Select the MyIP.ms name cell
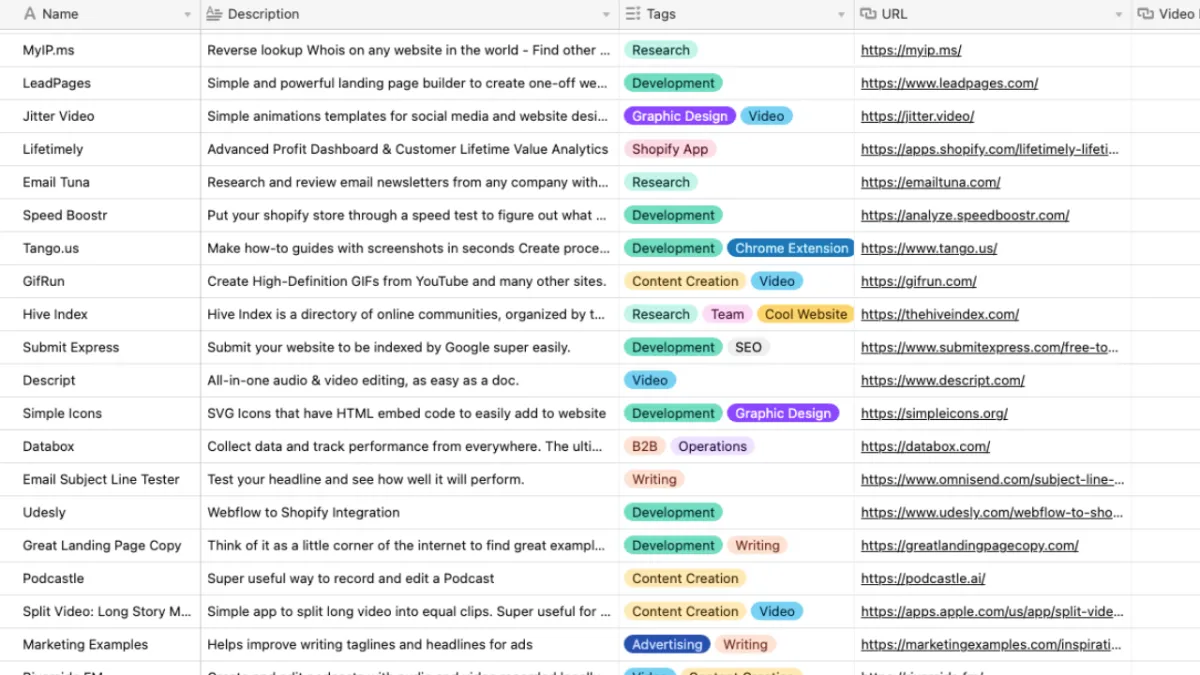Screen dimensions: 1200x675 click(100, 50)
